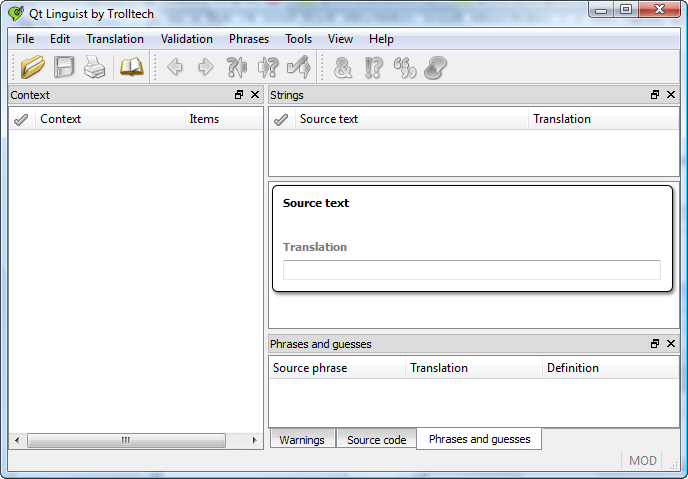
Task: Toggle ending punctuation validation check
Action: 374,68
